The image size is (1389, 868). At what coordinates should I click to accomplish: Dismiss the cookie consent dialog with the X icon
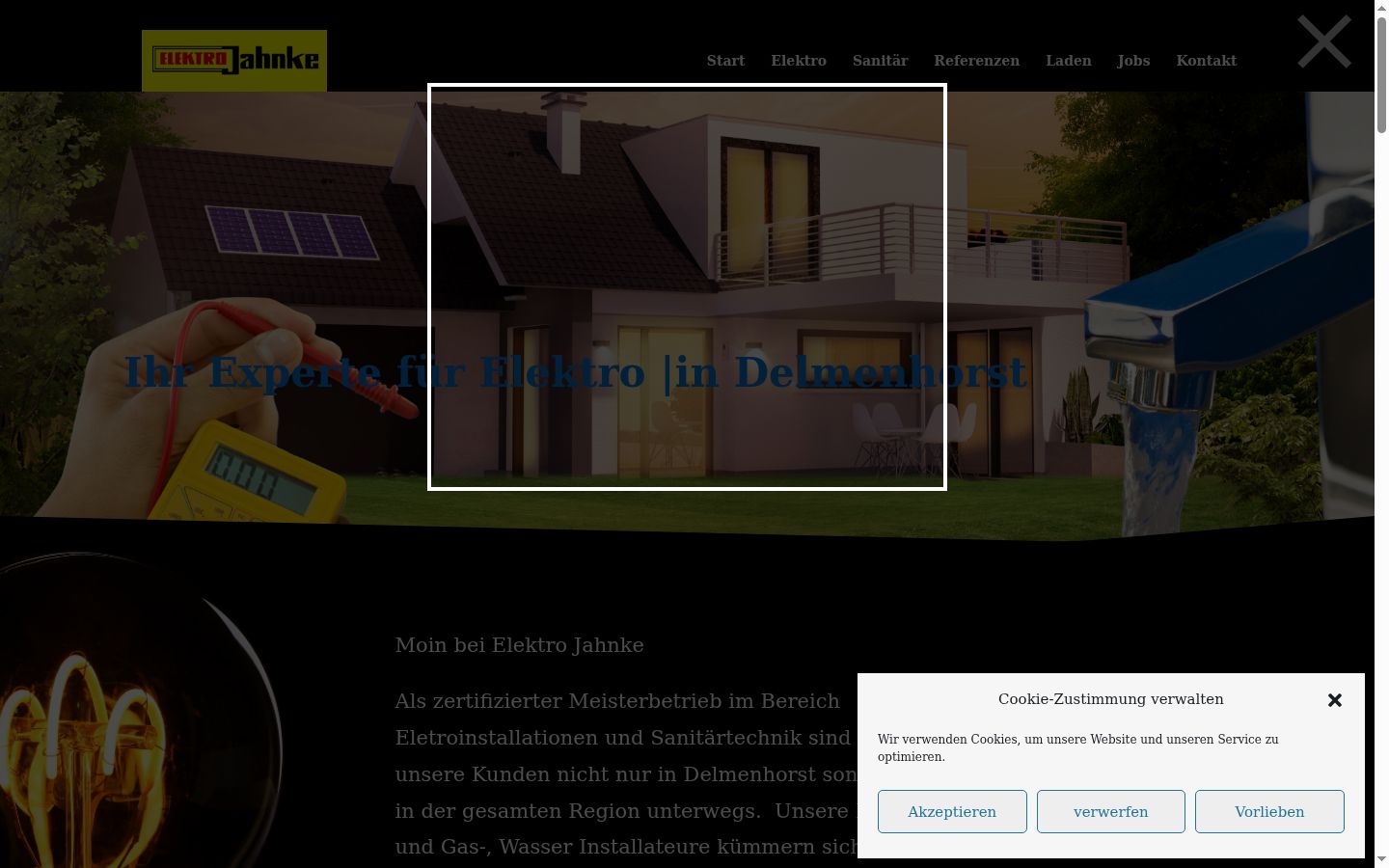(1335, 700)
